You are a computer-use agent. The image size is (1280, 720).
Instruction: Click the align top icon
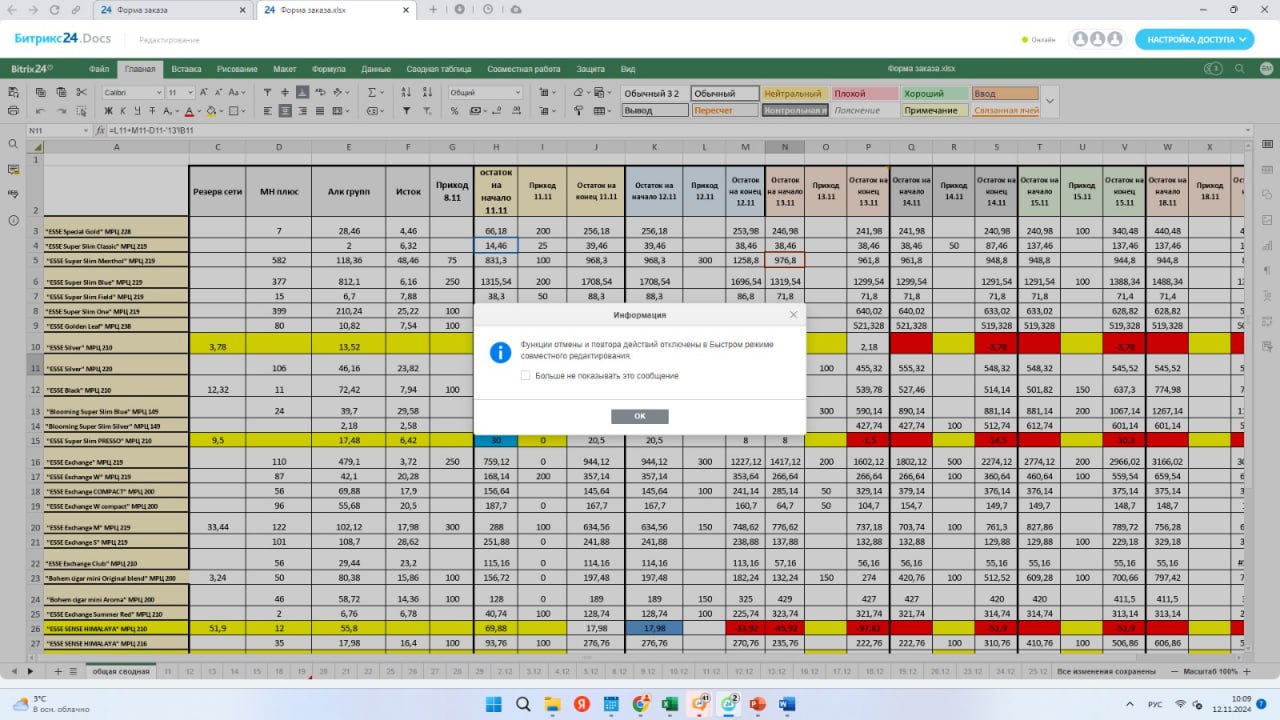coord(268,92)
